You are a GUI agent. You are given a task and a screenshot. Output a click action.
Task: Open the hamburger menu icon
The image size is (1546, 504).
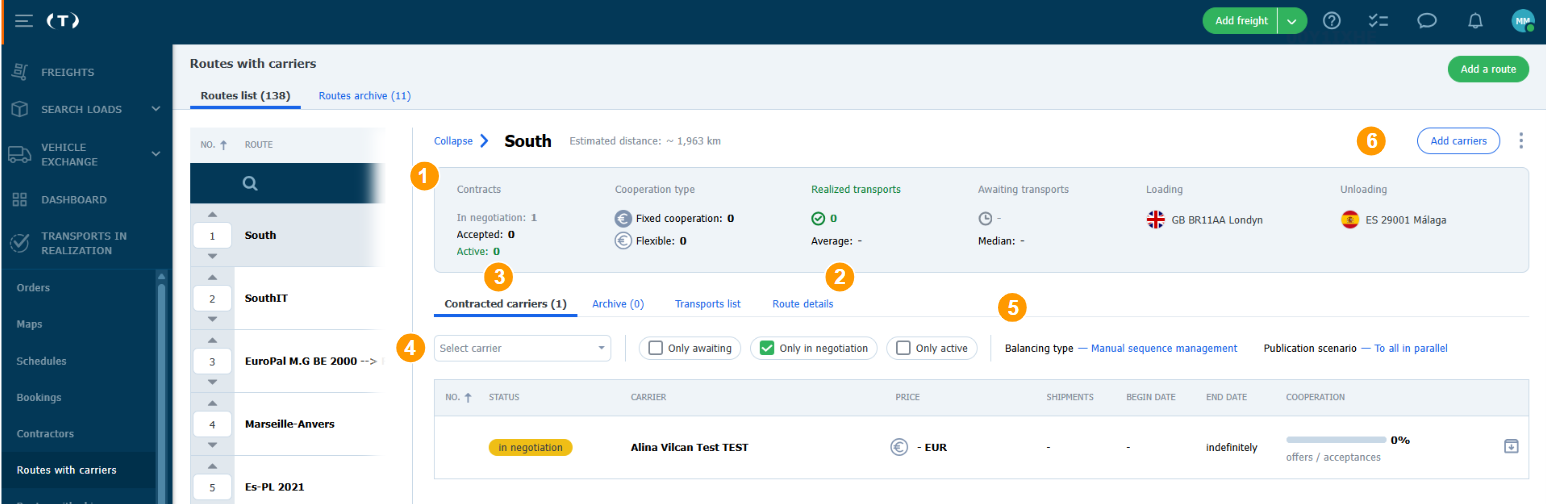click(25, 21)
